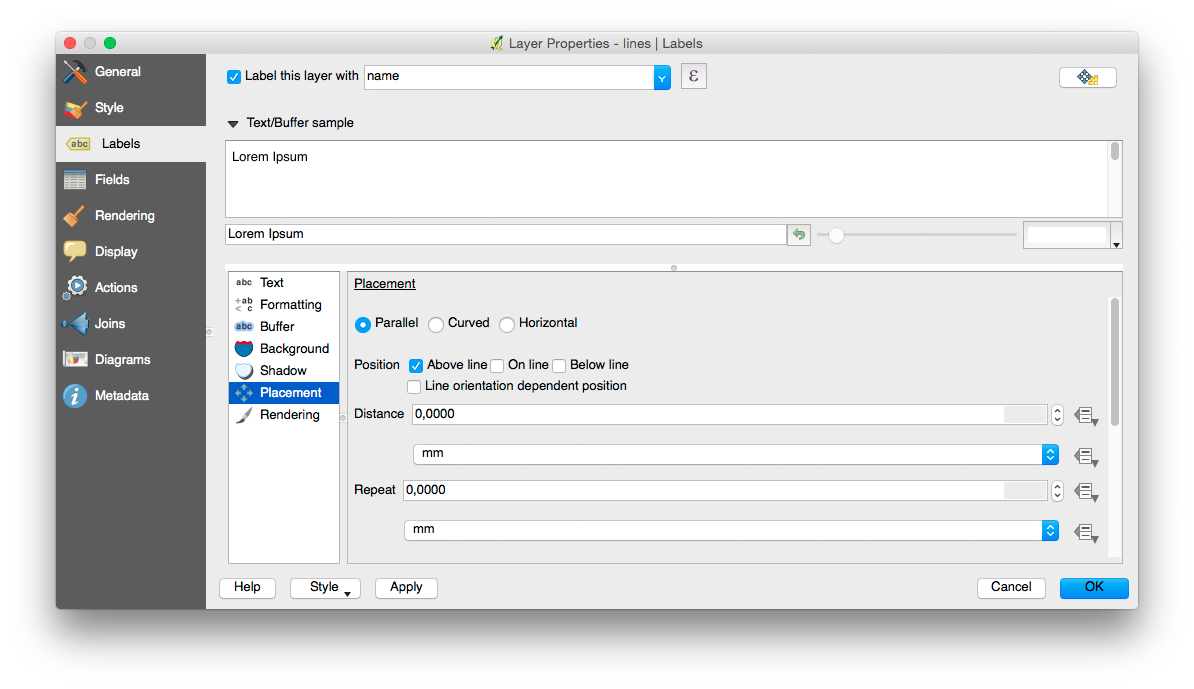
Task: Click the label field name input box
Action: pos(509,77)
